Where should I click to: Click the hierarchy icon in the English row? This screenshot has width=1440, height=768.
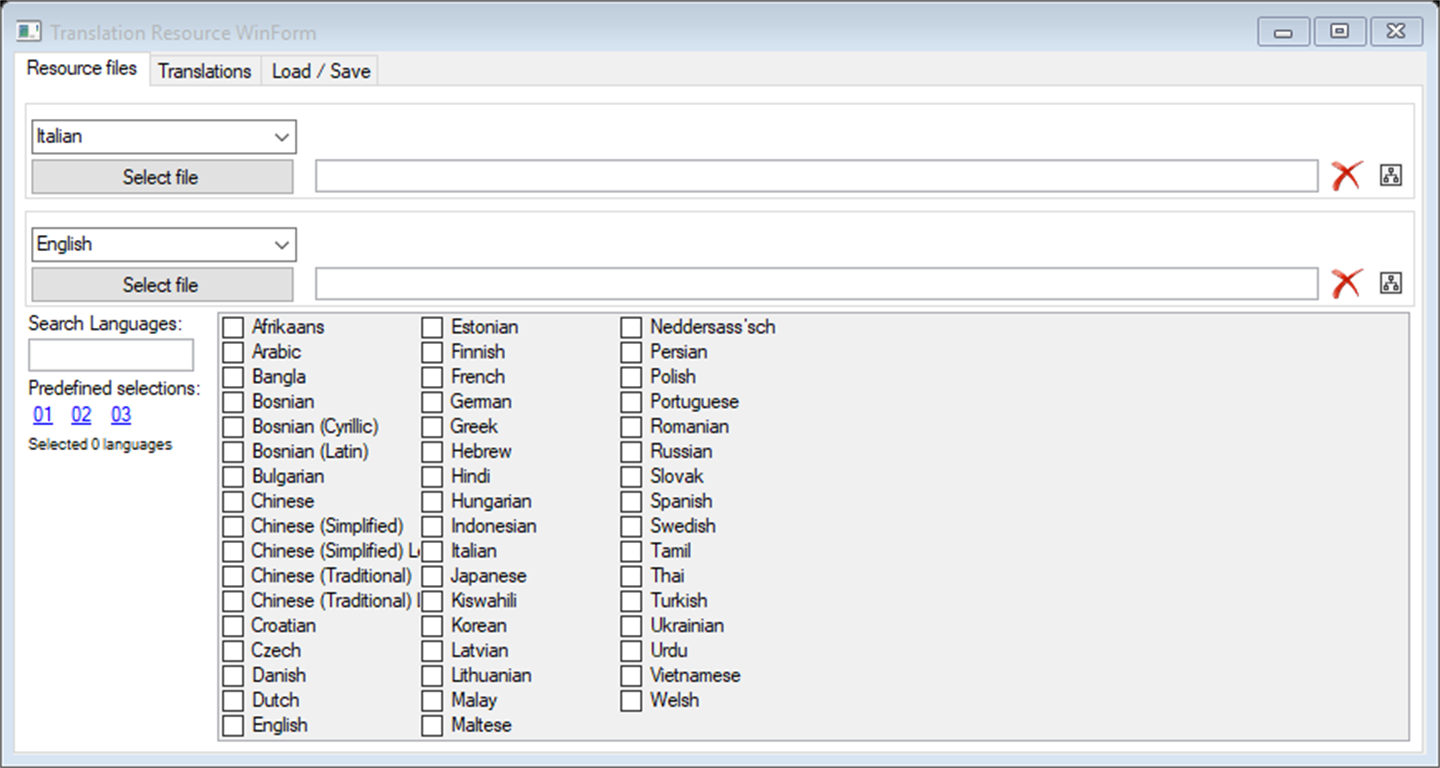(1391, 284)
